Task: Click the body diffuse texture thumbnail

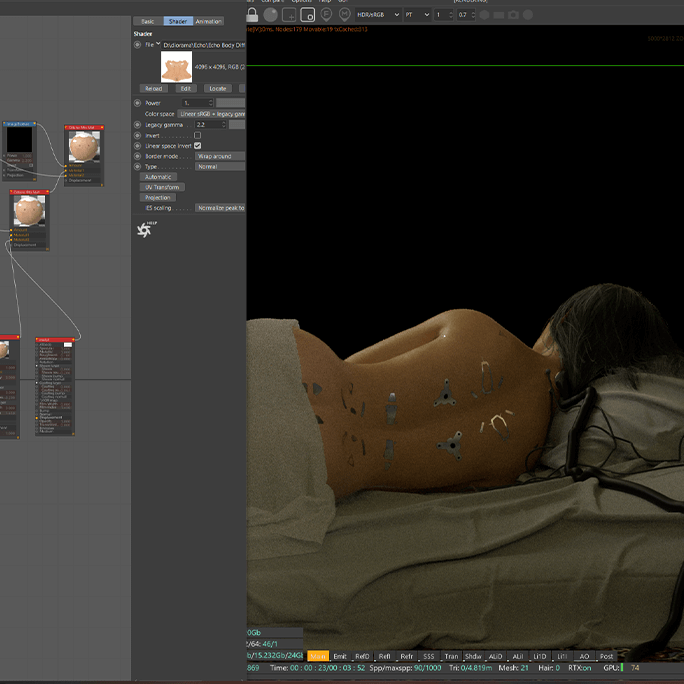Action: point(176,67)
